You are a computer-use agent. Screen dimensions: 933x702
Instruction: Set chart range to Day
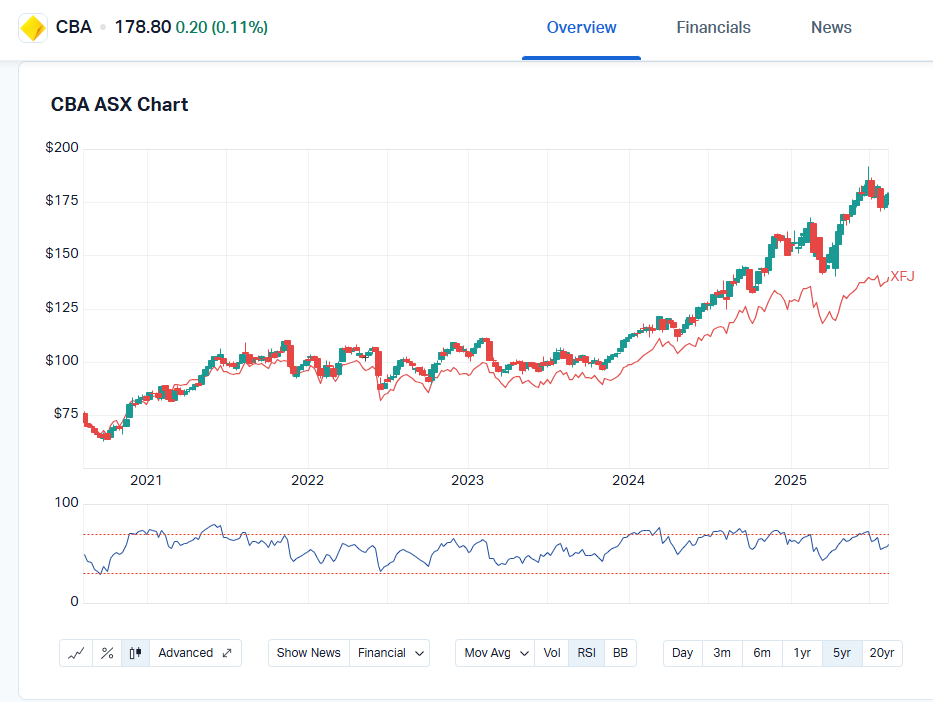click(682, 653)
